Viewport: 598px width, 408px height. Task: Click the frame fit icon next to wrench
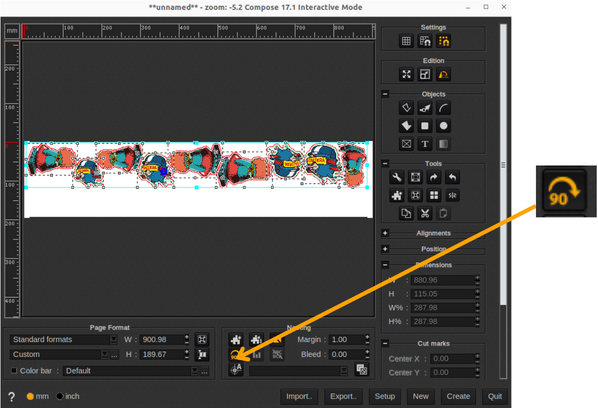(415, 177)
